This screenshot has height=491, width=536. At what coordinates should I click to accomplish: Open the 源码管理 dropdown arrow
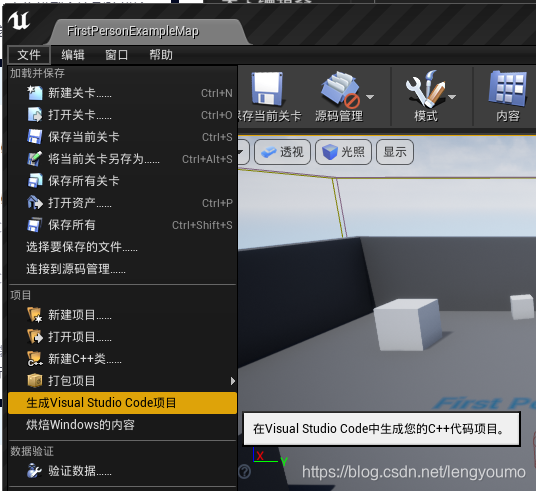[x=370, y=97]
